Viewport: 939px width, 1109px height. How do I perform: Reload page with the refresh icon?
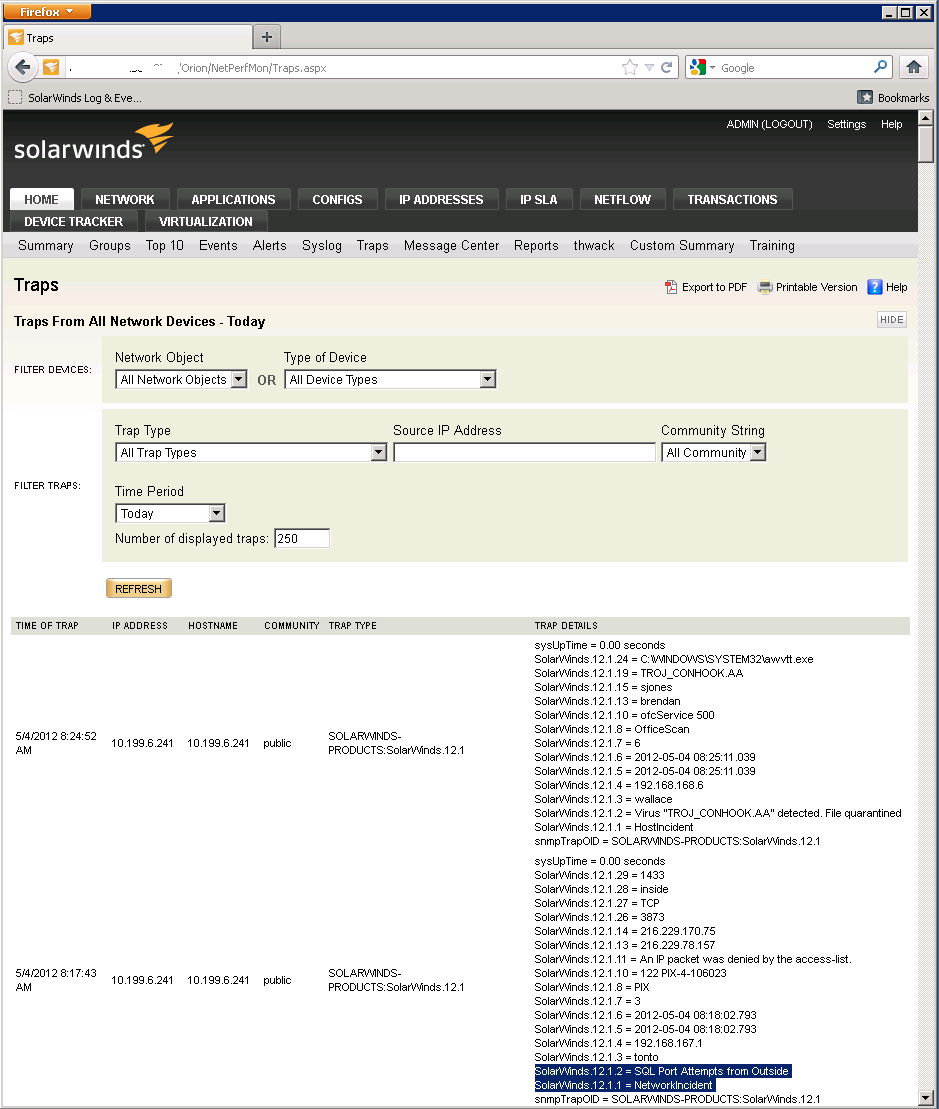666,67
